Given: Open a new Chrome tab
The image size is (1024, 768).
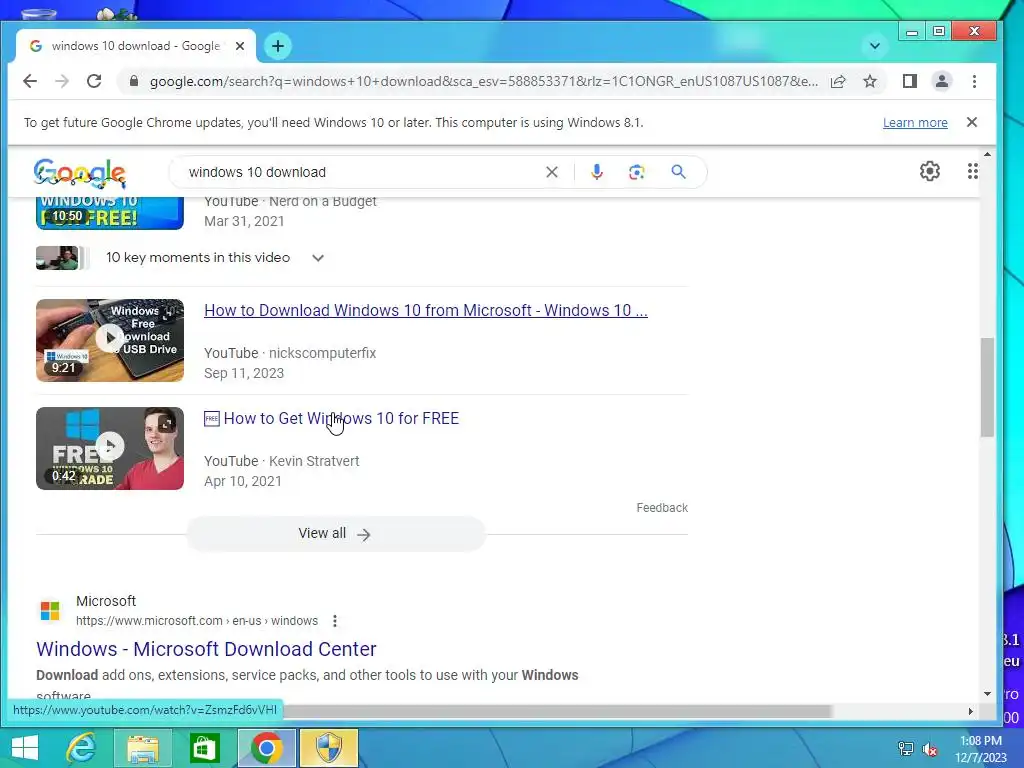Looking at the screenshot, I should (x=278, y=46).
